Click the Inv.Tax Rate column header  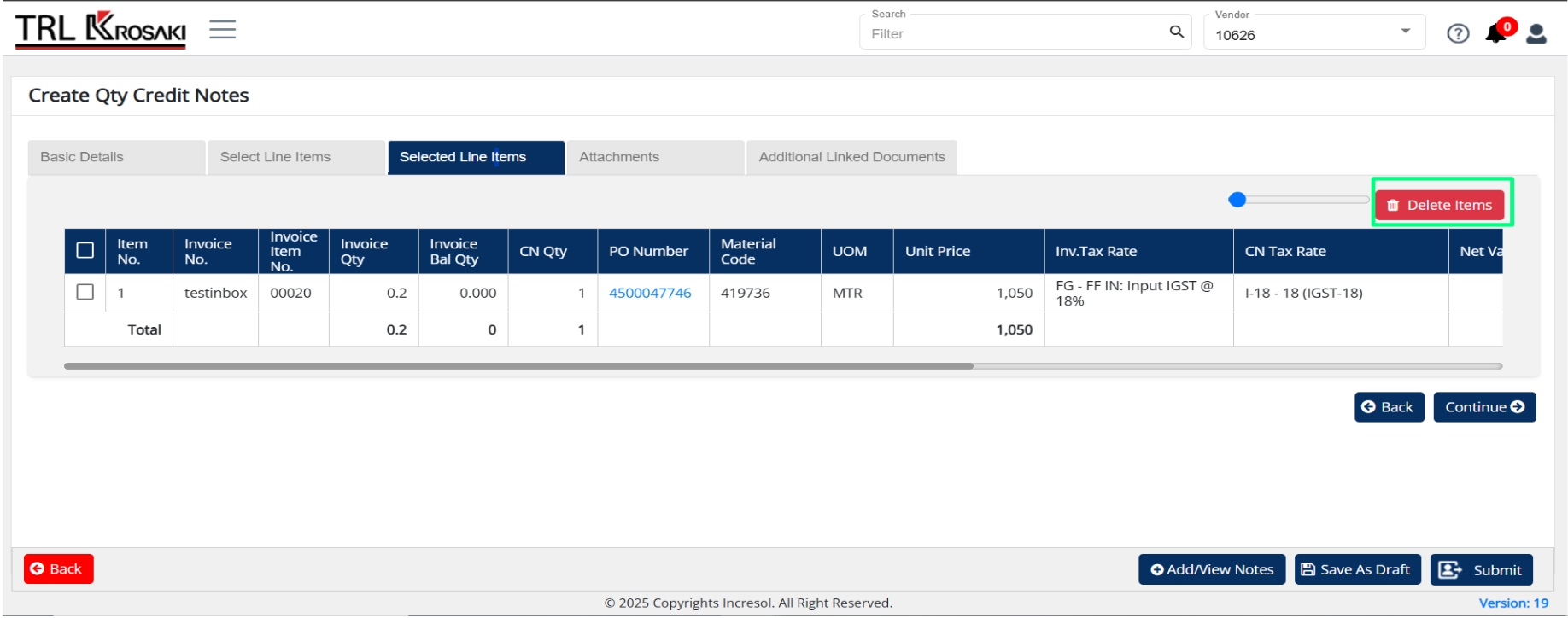coord(1138,251)
